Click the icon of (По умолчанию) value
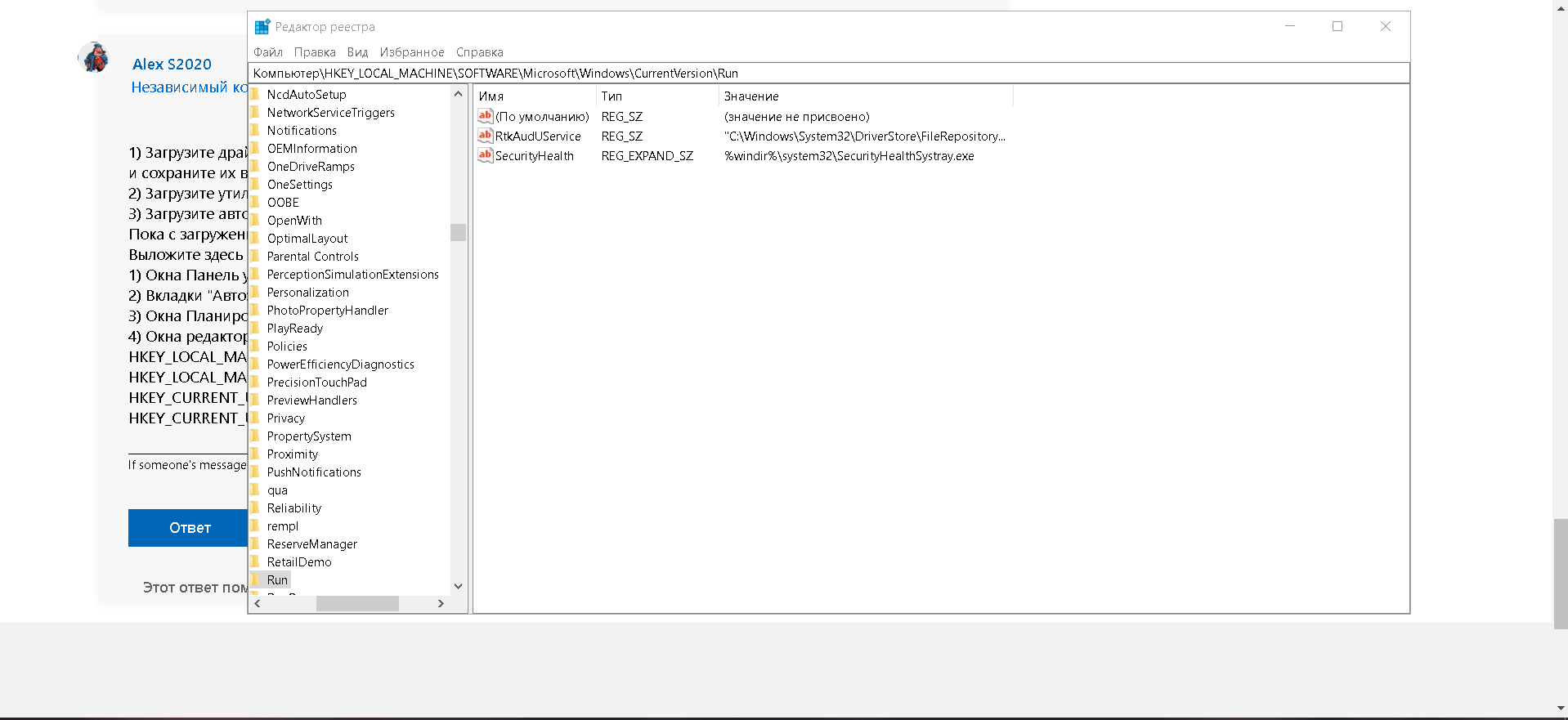Viewport: 1568px width, 720px height. click(x=486, y=116)
